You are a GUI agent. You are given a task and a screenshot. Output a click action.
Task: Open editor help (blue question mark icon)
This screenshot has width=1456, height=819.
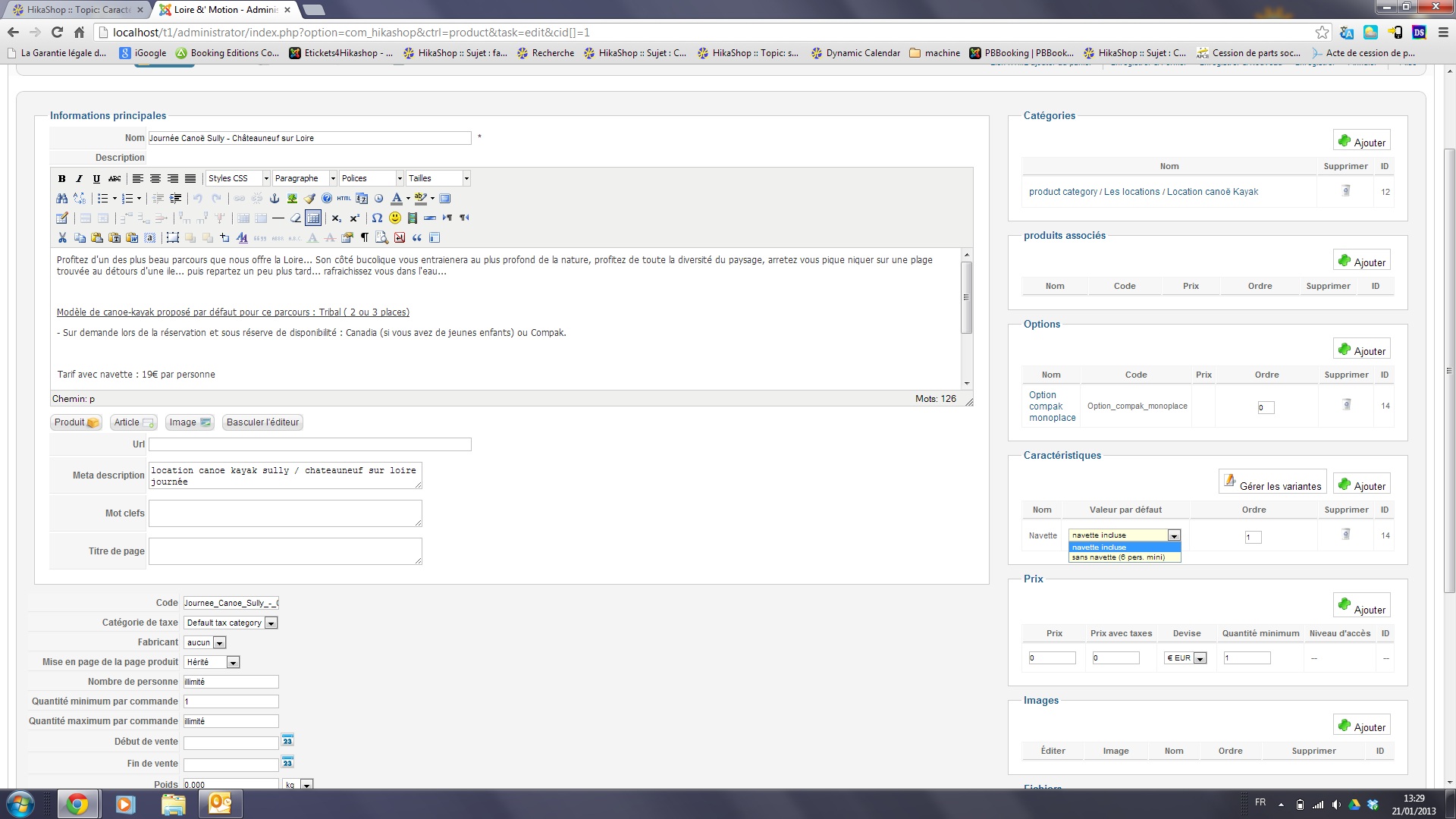(x=327, y=199)
